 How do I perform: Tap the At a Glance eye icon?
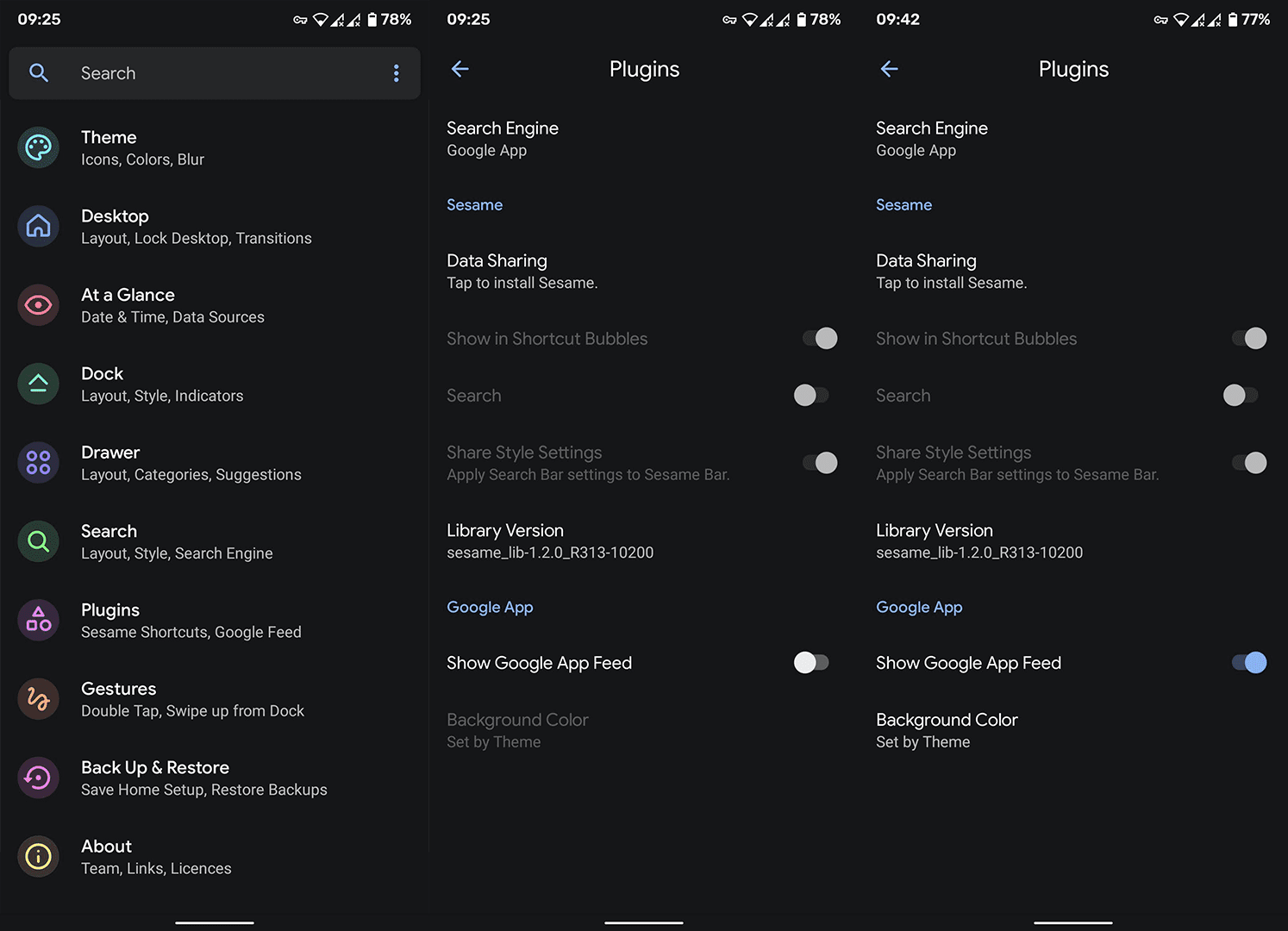pos(38,305)
